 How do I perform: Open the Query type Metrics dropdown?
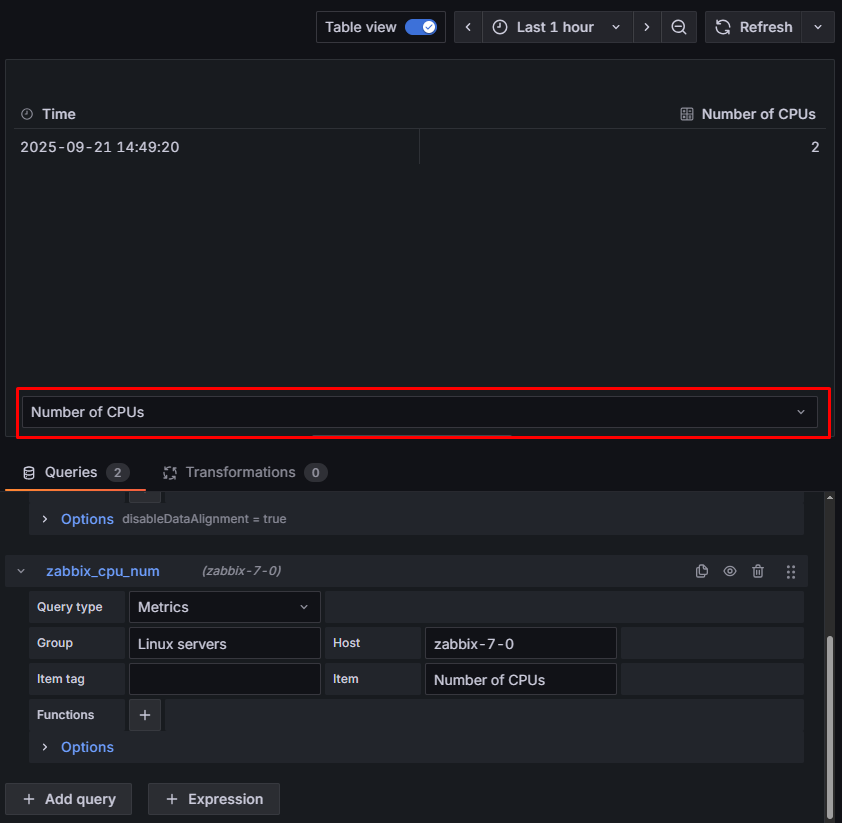pyautogui.click(x=224, y=607)
